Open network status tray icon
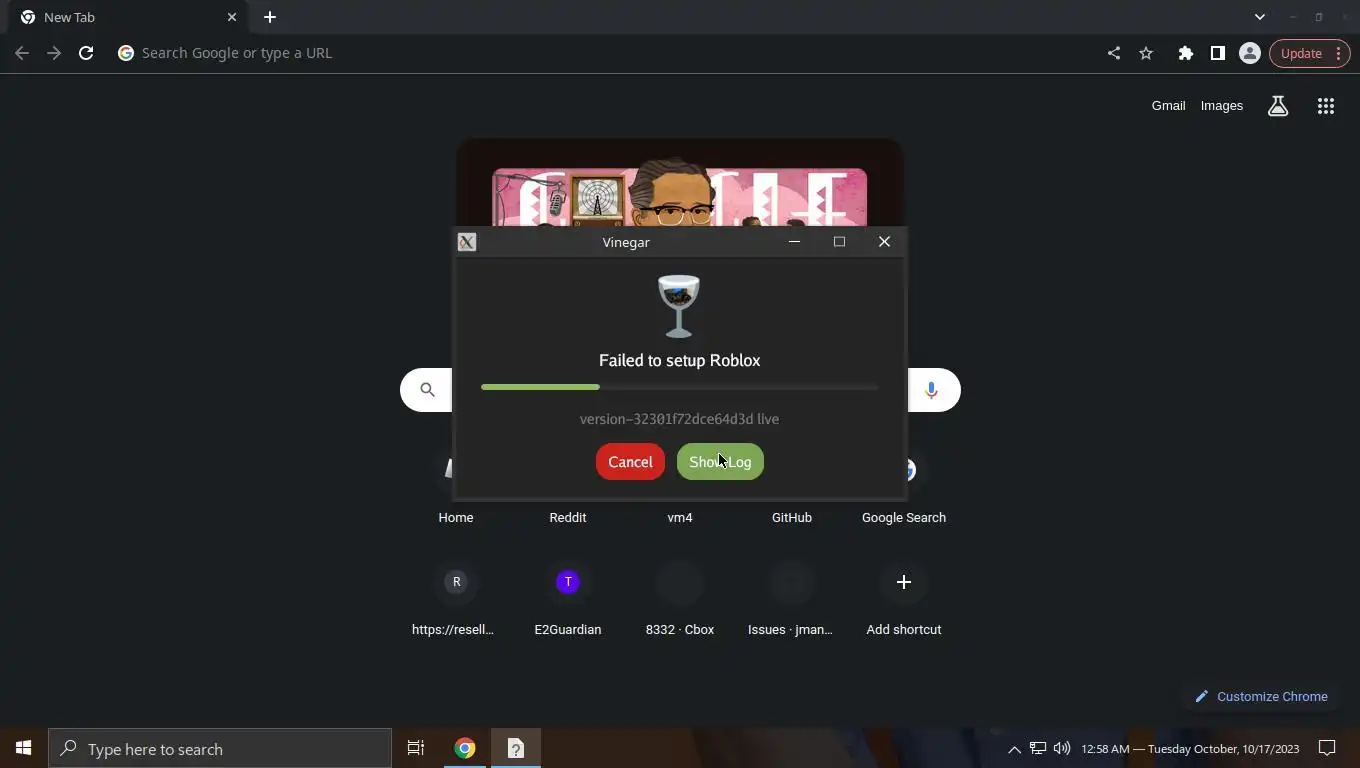Image resolution: width=1360 pixels, height=768 pixels. [x=1038, y=748]
